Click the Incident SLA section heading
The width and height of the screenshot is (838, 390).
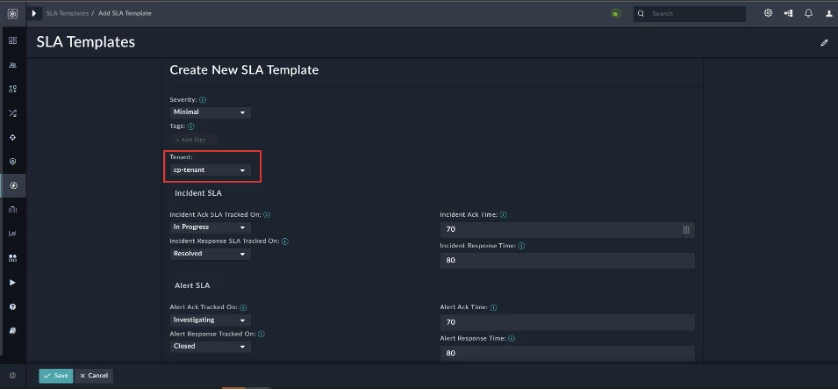point(198,193)
